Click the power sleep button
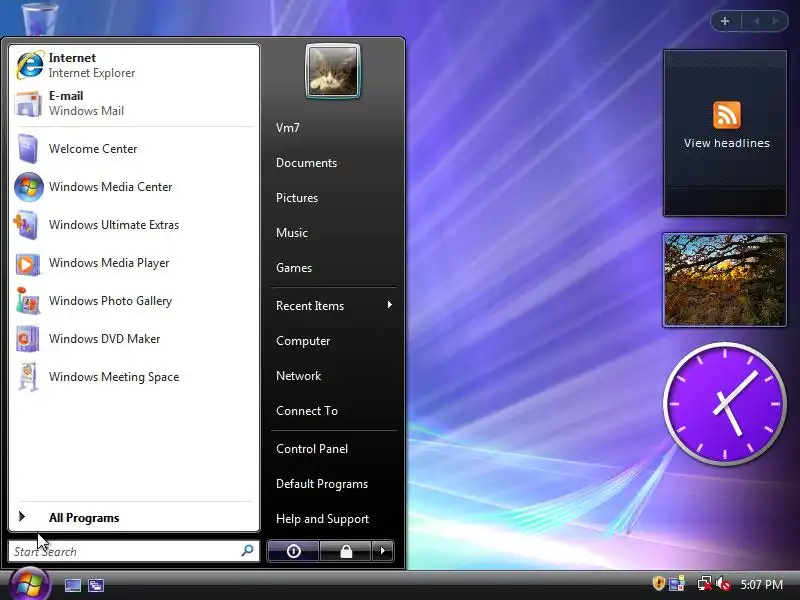Viewport: 800px width, 600px height. [x=293, y=551]
